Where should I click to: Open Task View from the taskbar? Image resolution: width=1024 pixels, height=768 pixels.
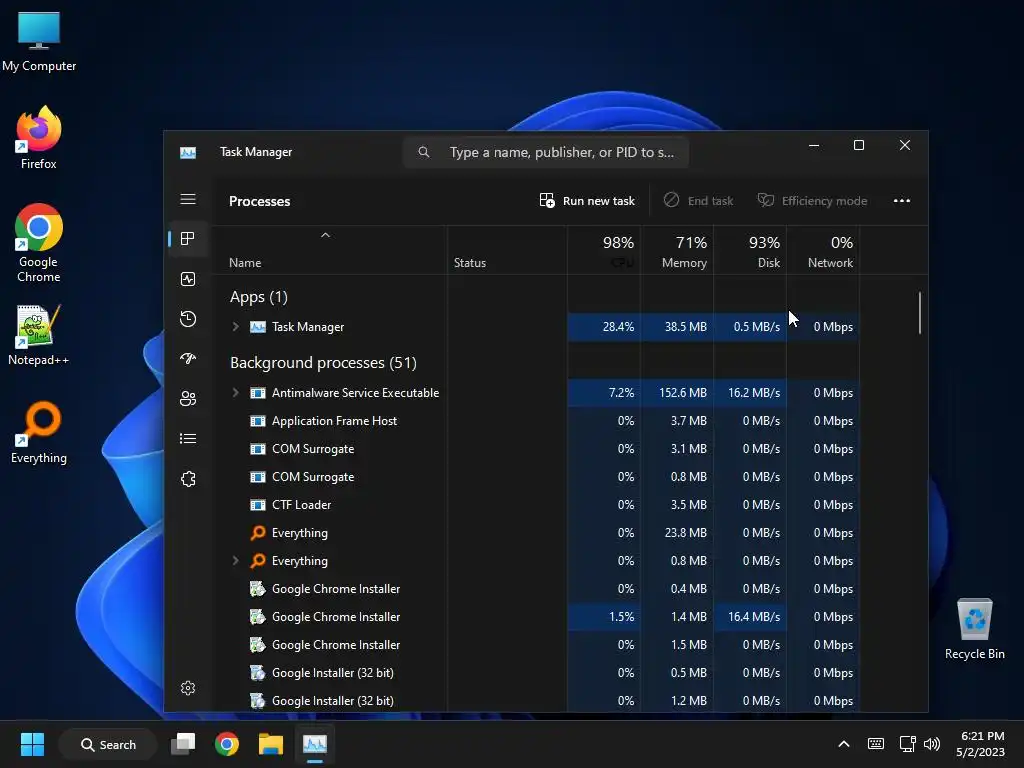(x=183, y=744)
